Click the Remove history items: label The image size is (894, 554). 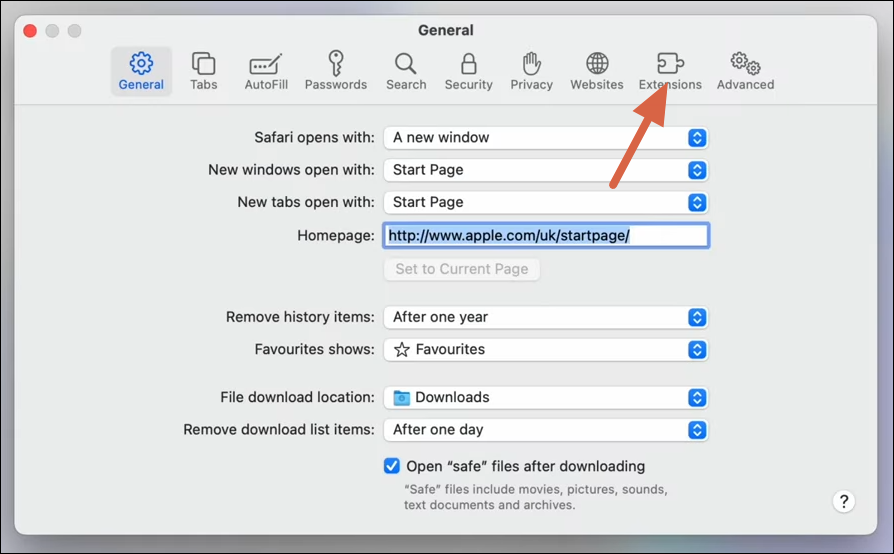(300, 317)
